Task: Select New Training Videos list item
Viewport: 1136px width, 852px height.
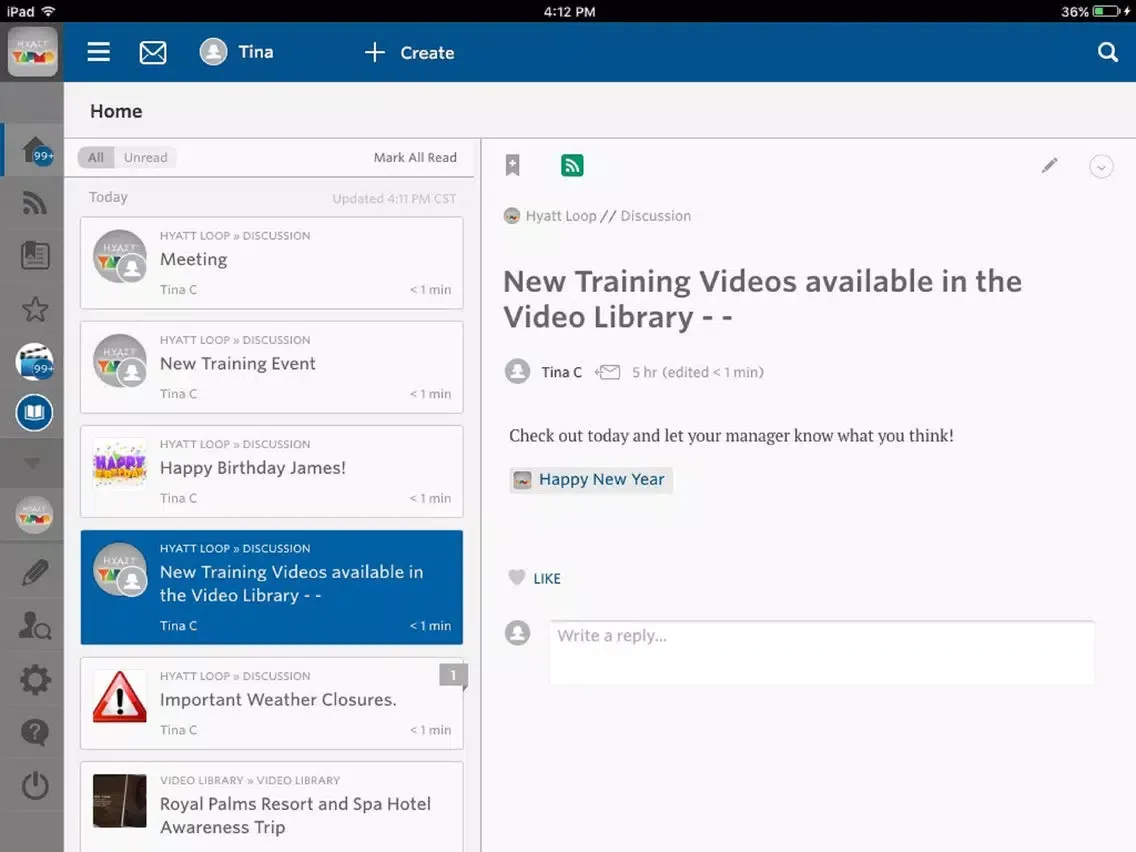Action: (272, 587)
